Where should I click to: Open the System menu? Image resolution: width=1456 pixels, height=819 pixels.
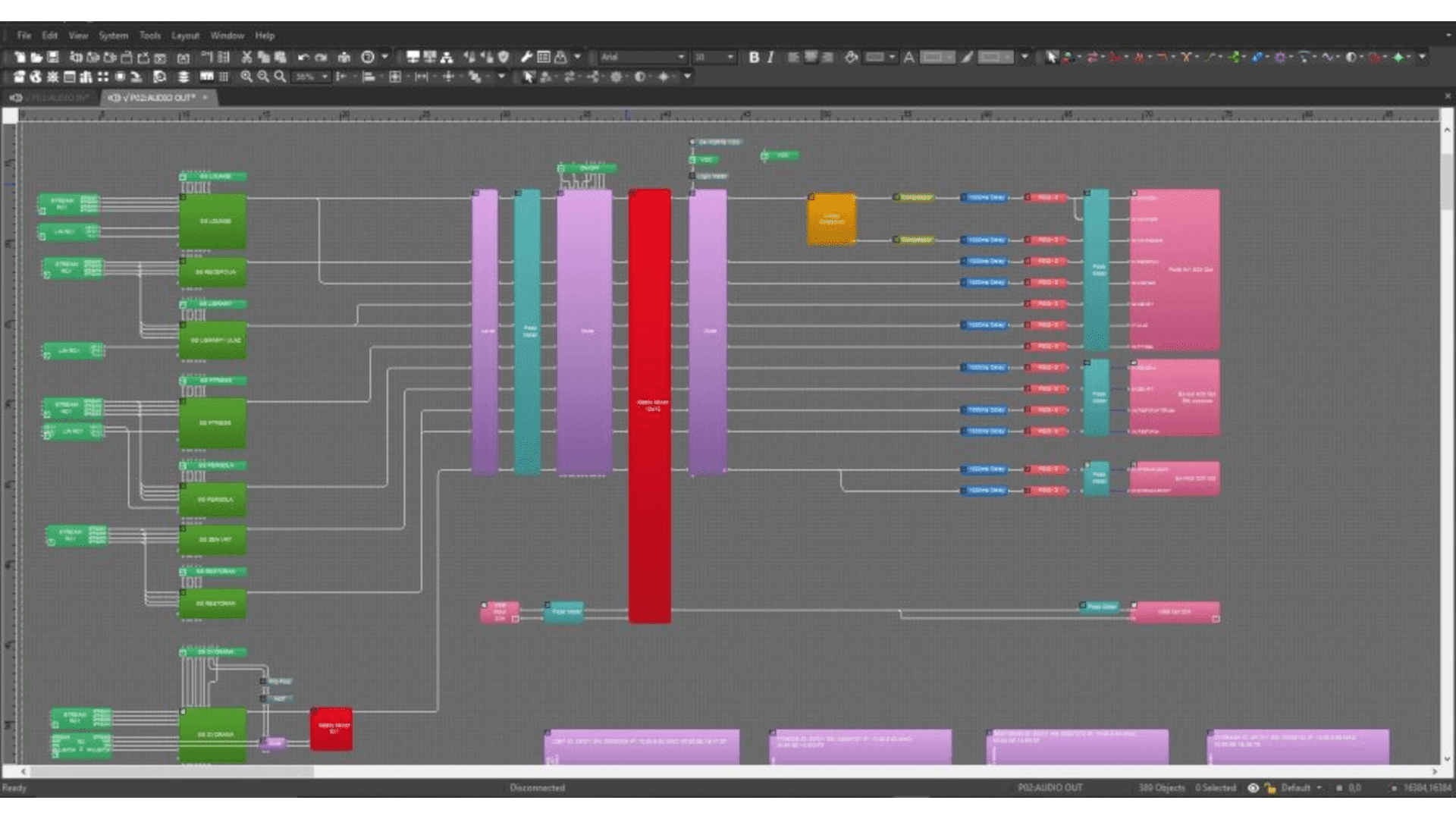click(113, 36)
